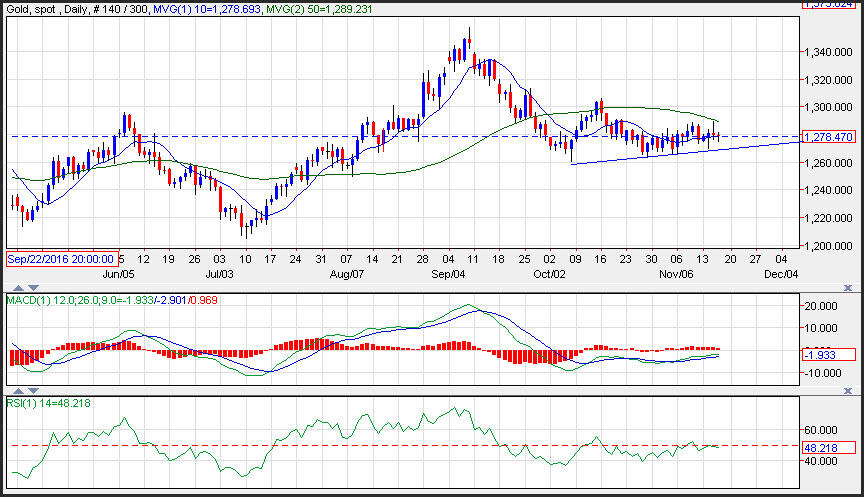The image size is (864, 497).
Task: Click the 1,220.00 price axis label
Action: pos(828,218)
